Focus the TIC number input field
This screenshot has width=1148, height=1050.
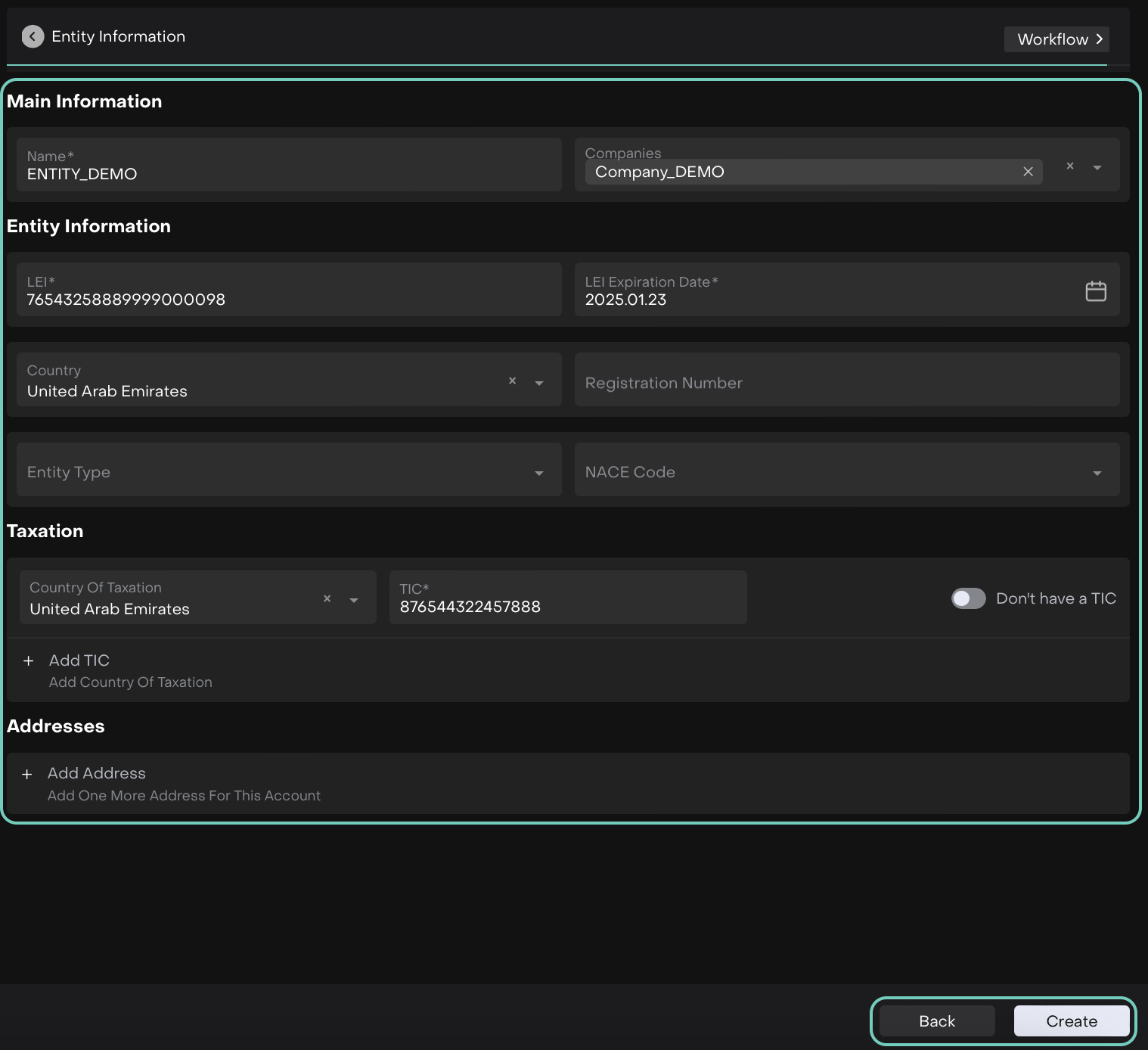(567, 606)
